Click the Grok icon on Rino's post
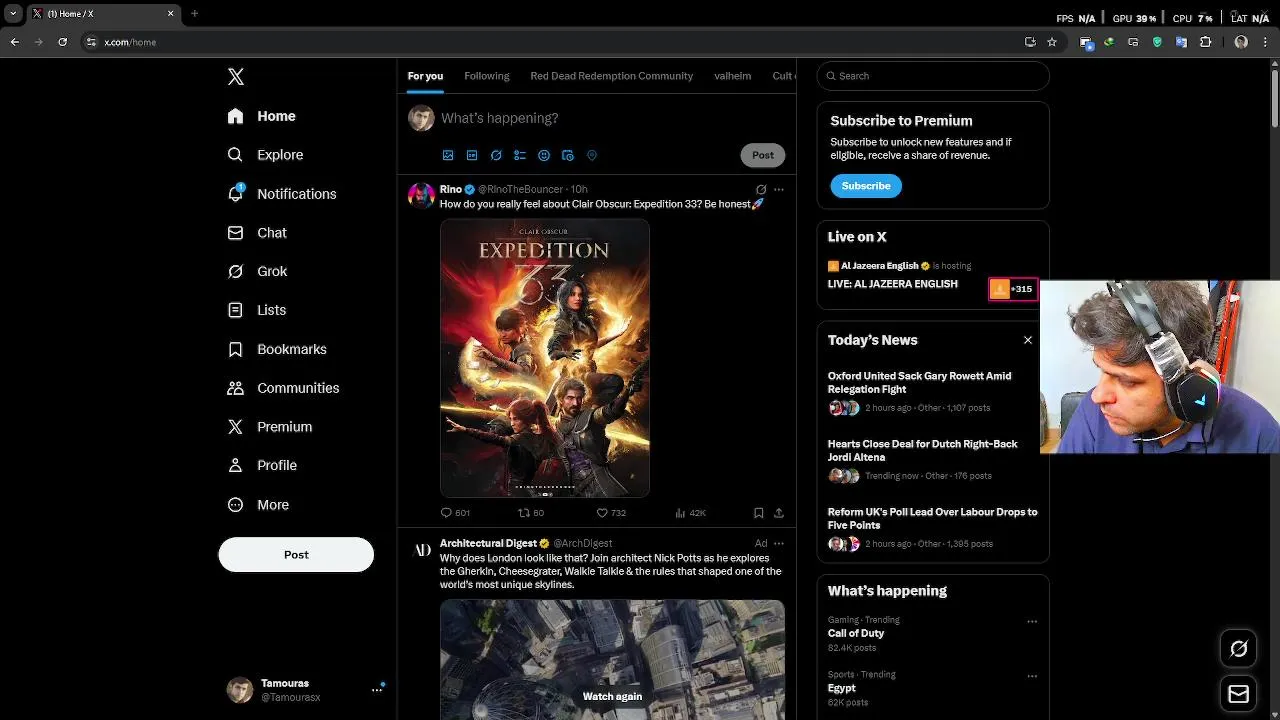 (761, 189)
